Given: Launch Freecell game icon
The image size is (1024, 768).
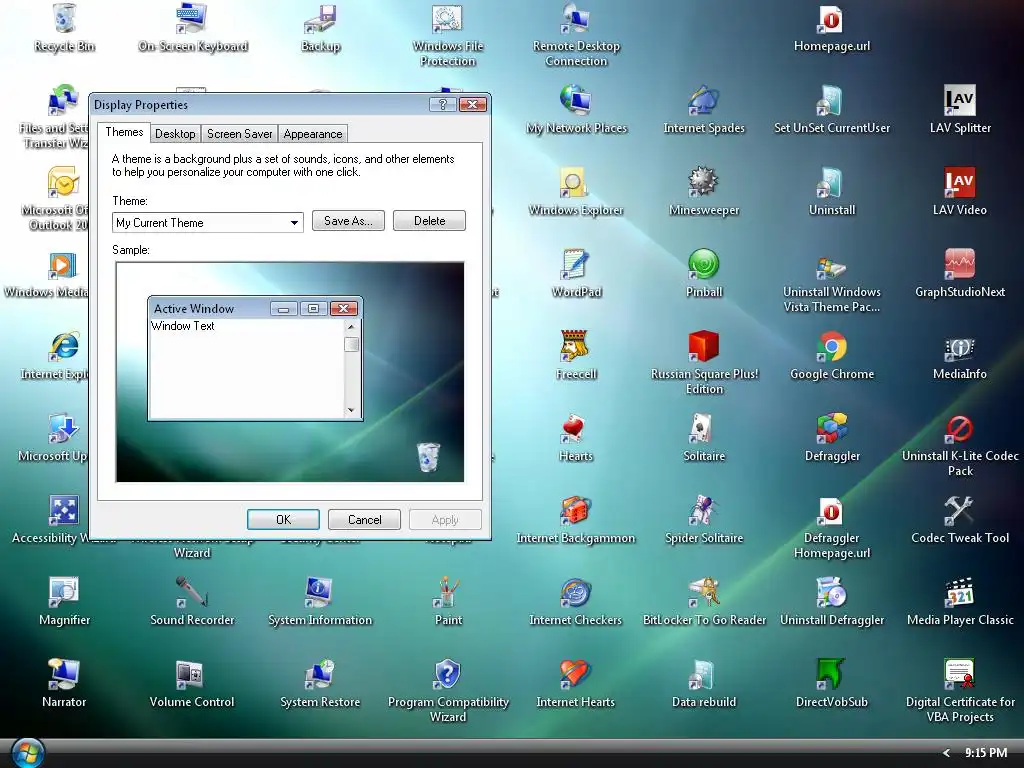Looking at the screenshot, I should 576,347.
